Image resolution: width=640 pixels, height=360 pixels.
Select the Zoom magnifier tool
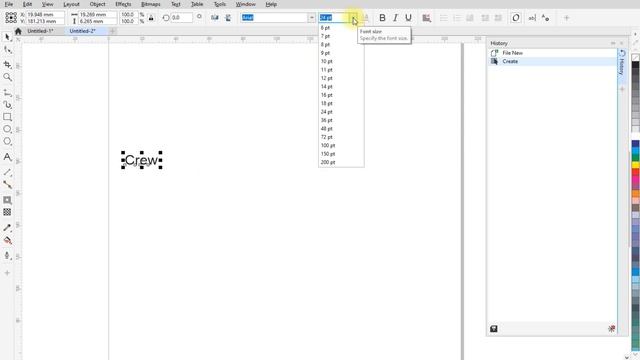(x=7, y=77)
